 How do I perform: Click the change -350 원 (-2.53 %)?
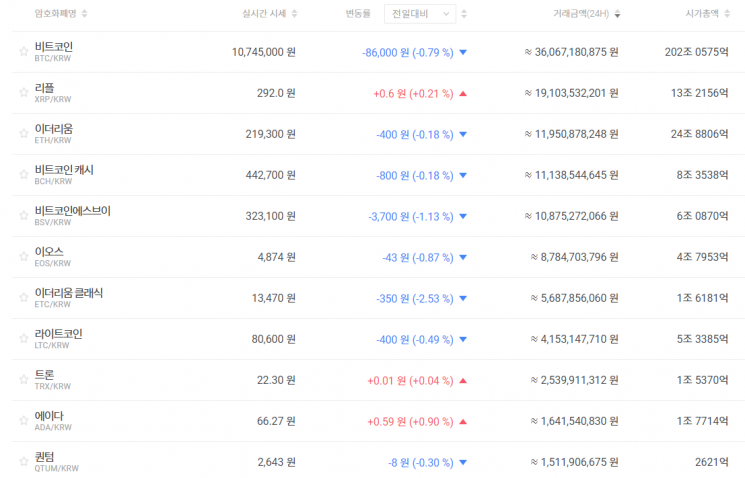tap(415, 298)
